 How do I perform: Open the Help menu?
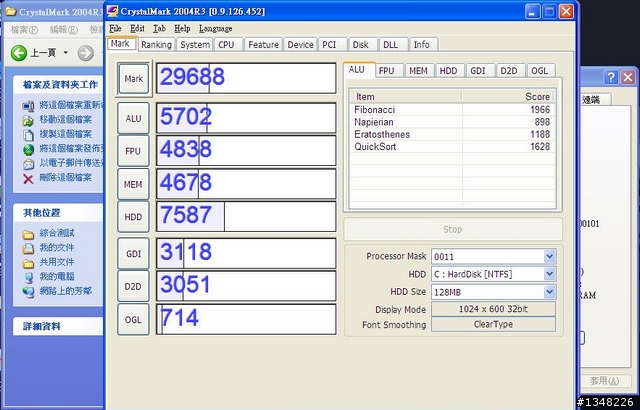[182, 29]
